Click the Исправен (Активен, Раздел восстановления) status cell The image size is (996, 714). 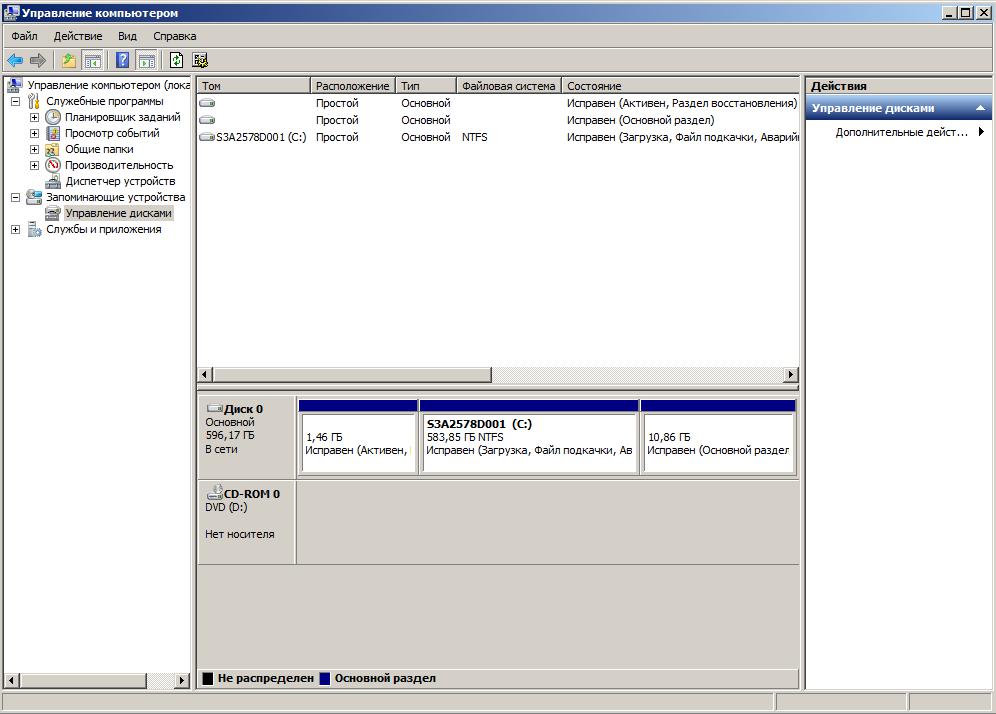pos(682,103)
